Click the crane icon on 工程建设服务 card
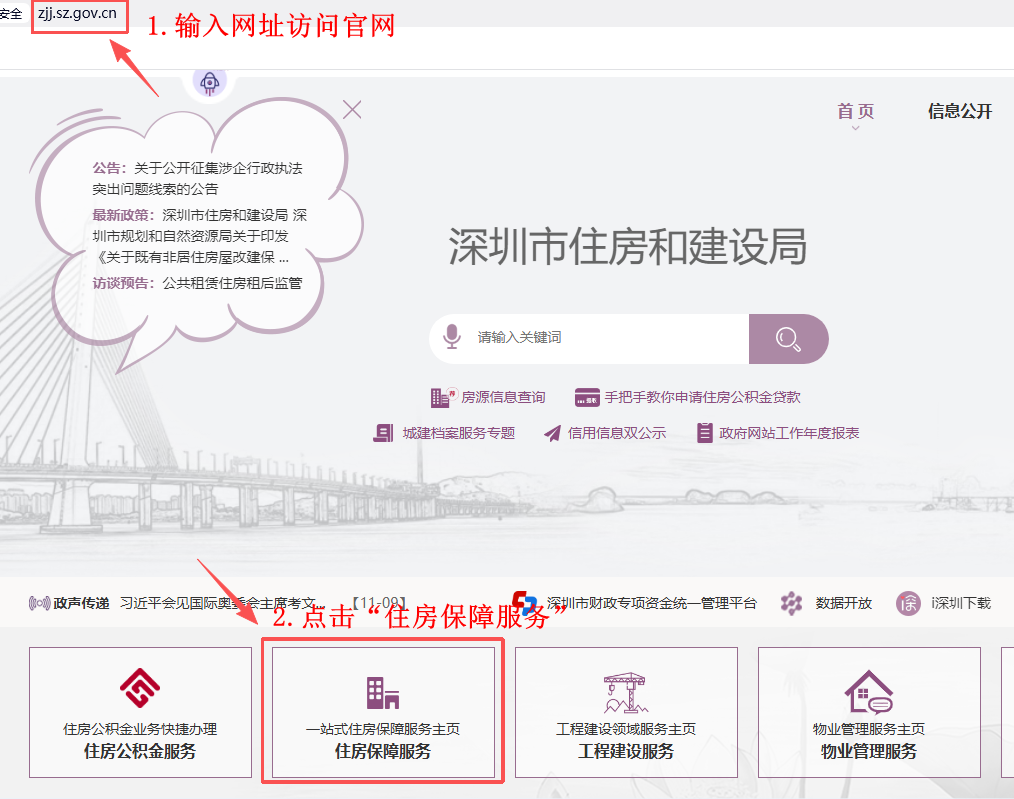Viewport: 1014px width, 799px height. click(x=626, y=692)
